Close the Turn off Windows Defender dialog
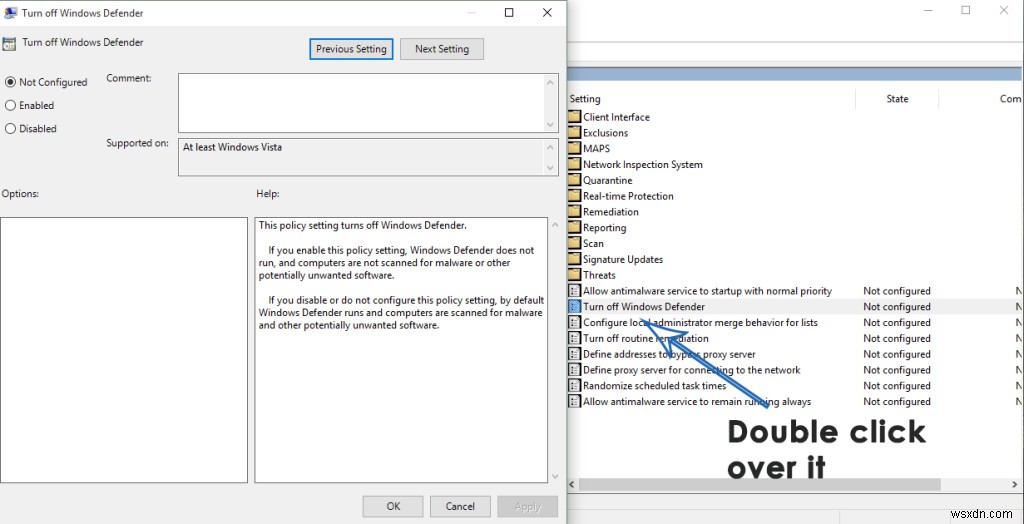 [547, 12]
